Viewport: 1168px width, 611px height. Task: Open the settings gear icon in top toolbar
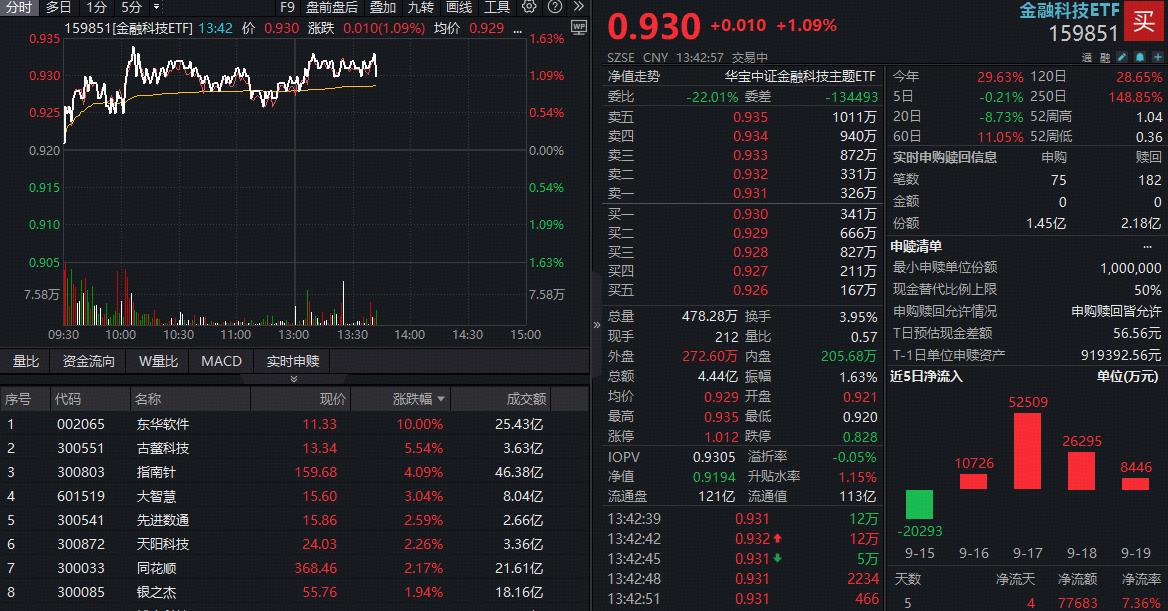click(x=529, y=8)
